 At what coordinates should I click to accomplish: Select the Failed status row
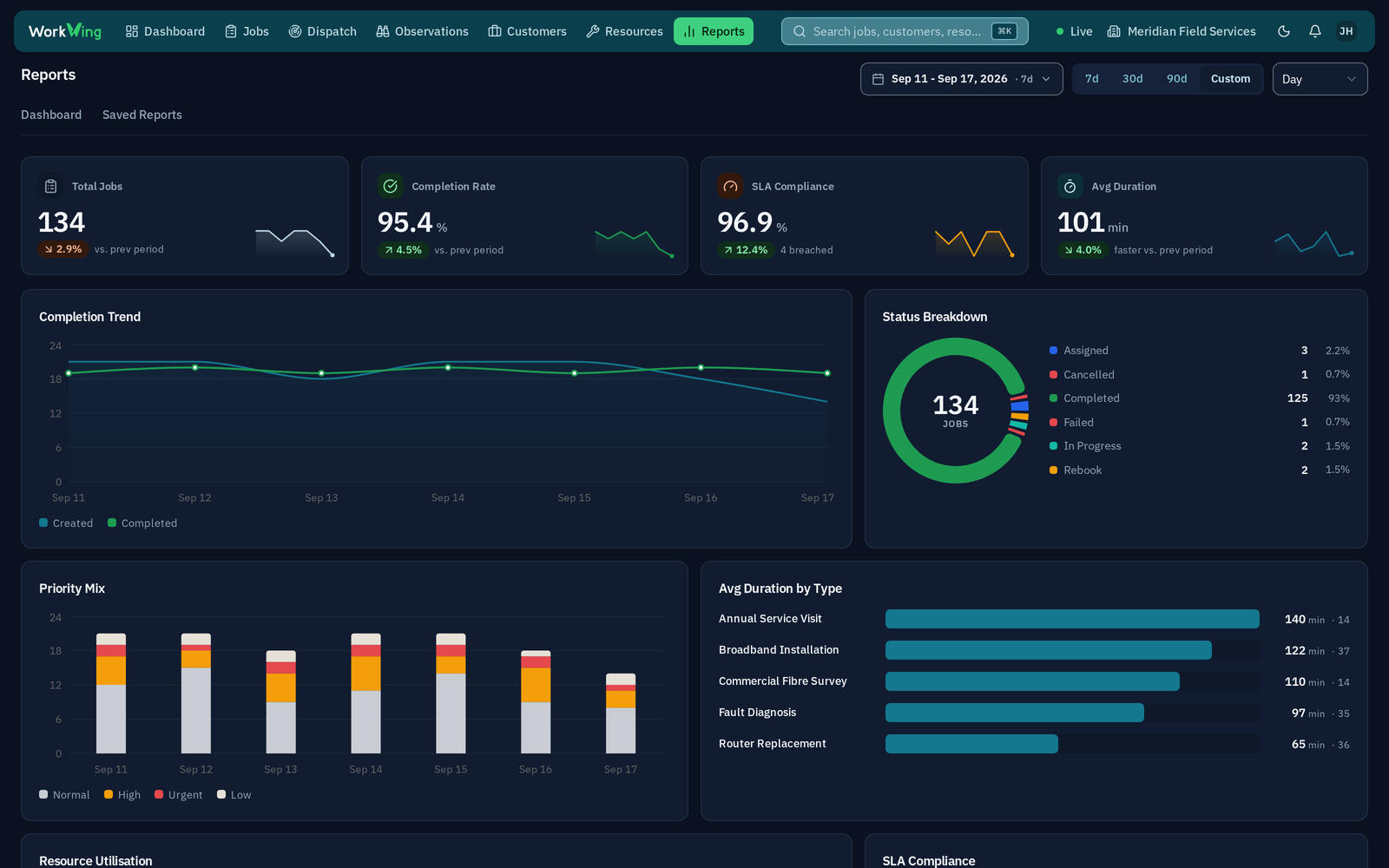click(1200, 423)
